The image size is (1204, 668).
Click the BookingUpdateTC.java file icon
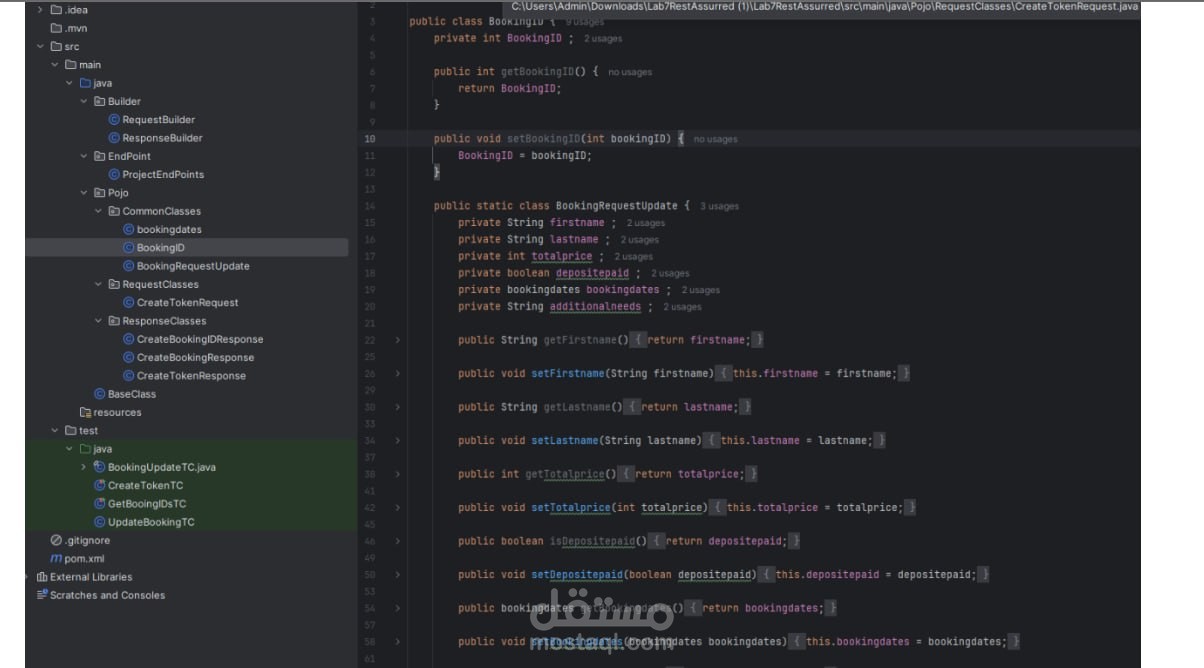(x=99, y=467)
